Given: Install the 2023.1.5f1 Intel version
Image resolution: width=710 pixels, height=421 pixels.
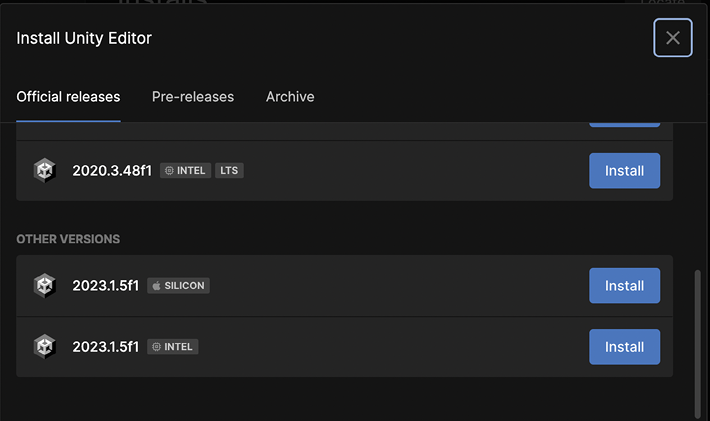Looking at the screenshot, I should click(624, 347).
